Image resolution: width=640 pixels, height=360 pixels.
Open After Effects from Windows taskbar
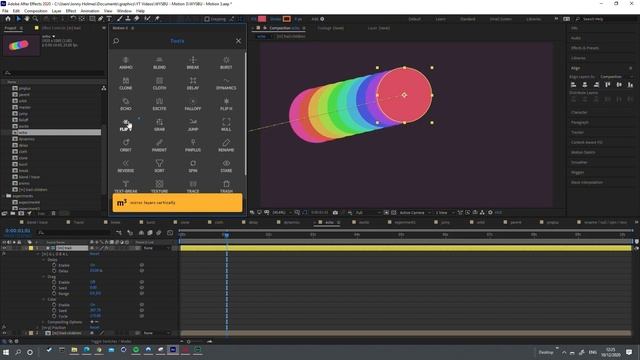[173, 350]
